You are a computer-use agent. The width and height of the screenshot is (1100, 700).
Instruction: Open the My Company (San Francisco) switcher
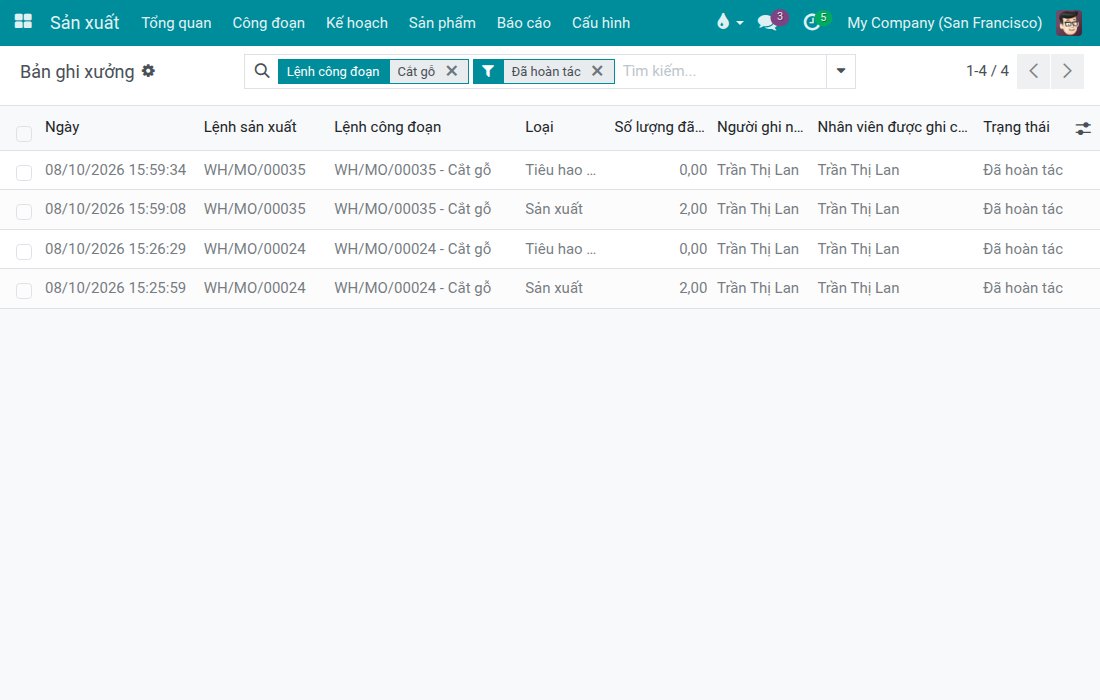coord(944,22)
